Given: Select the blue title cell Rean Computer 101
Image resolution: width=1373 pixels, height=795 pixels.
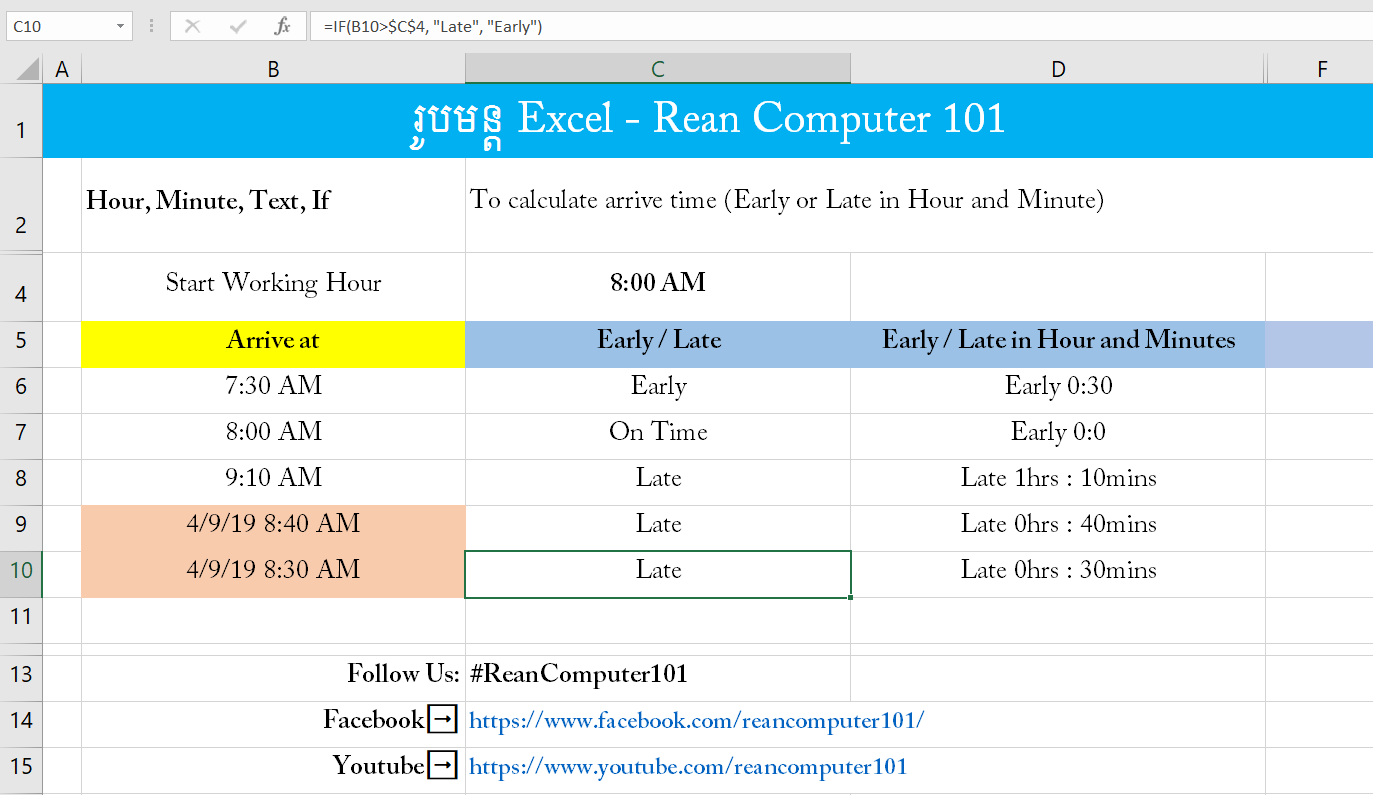Looking at the screenshot, I should 700,119.
